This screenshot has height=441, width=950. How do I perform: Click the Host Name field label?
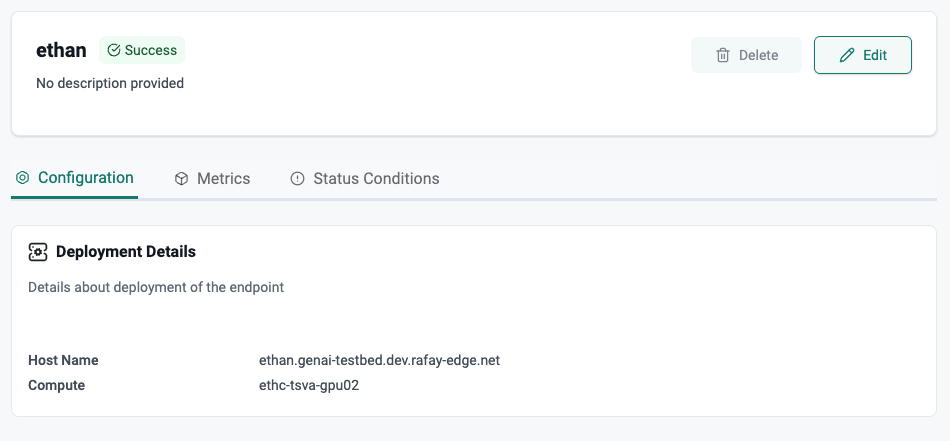tap(63, 360)
